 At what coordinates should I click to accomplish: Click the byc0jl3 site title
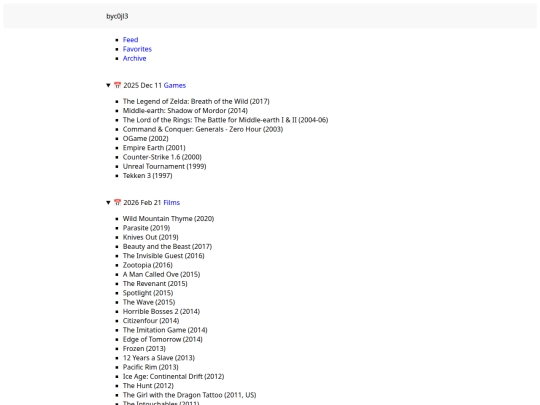[117, 16]
